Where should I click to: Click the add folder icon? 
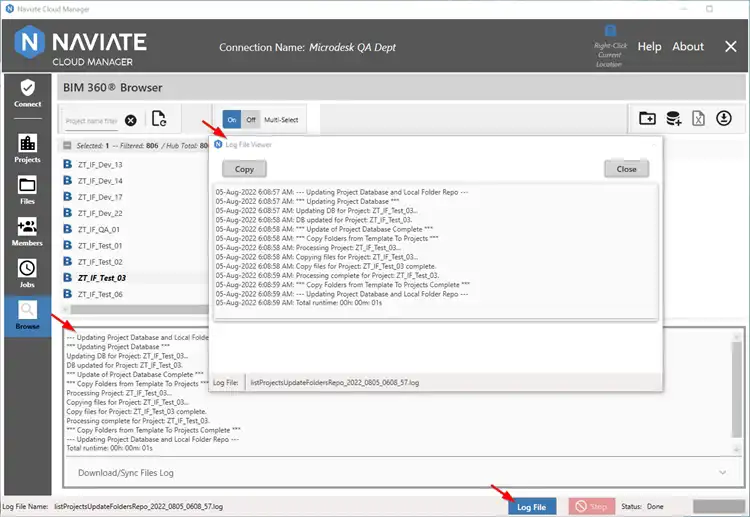(647, 118)
